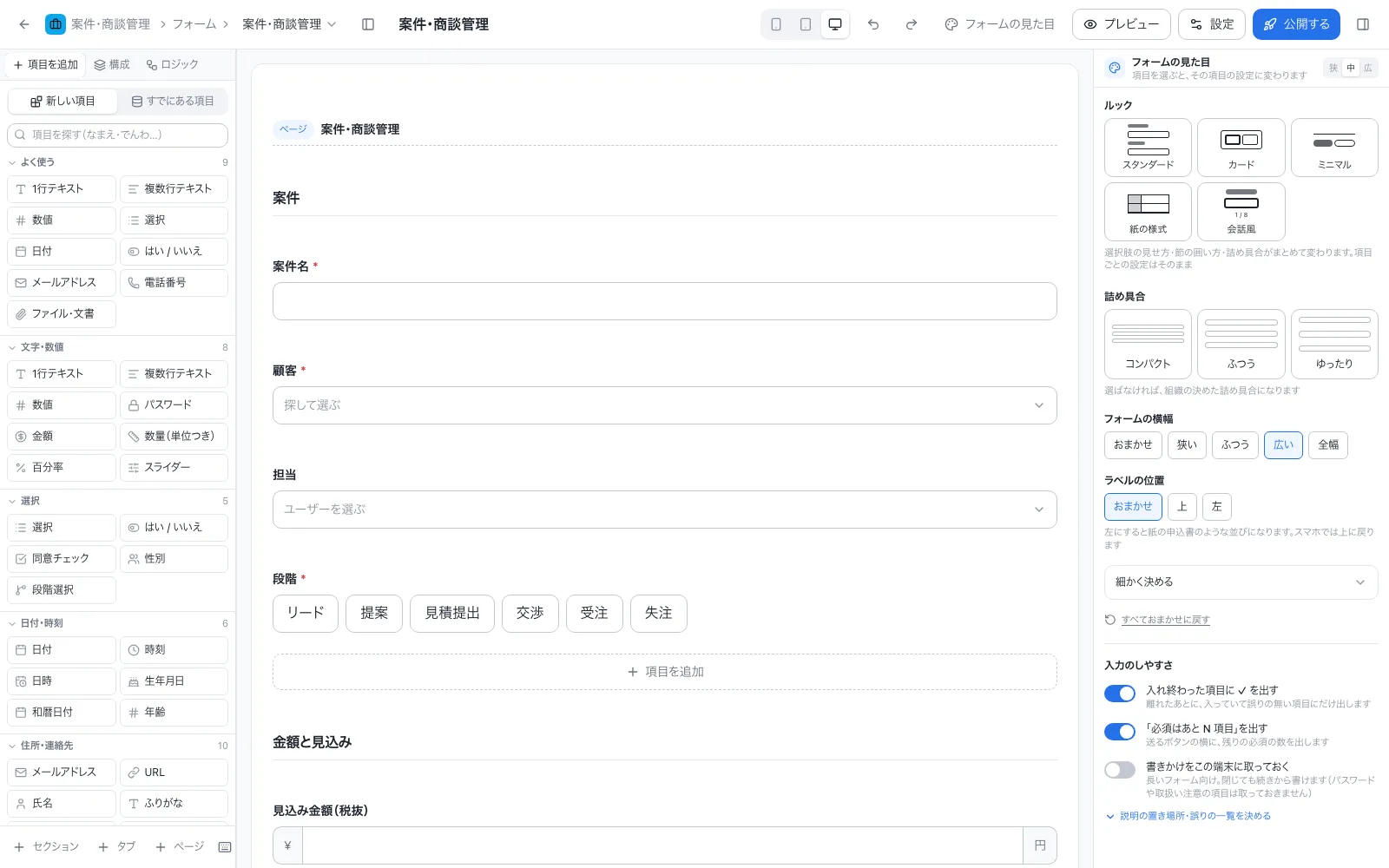
Task: Select the 項目を追加 tab
Action: (45, 64)
